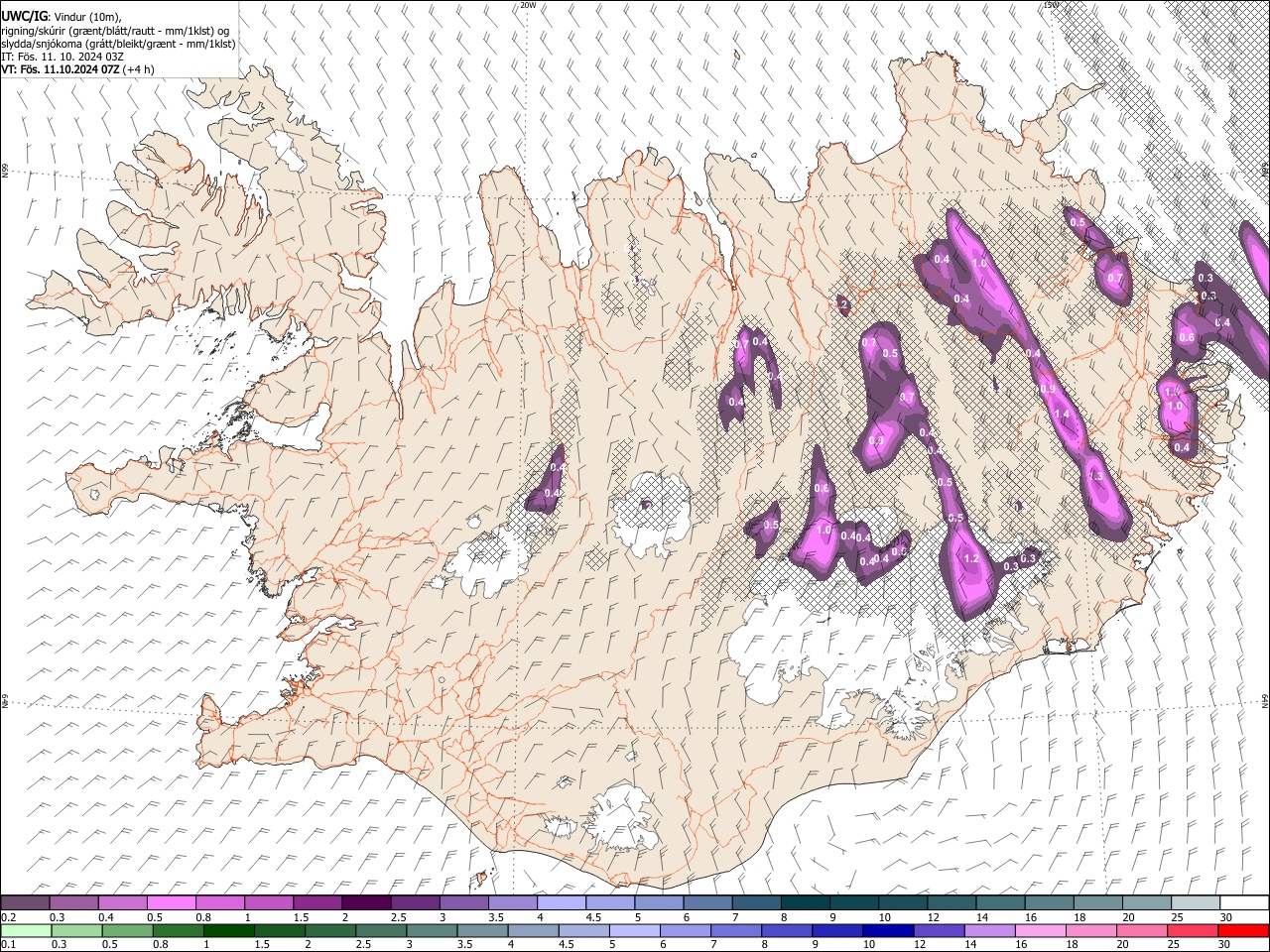Click the '1.3' snowfall value on the map
The height and width of the screenshot is (952, 1270).
point(1095,477)
